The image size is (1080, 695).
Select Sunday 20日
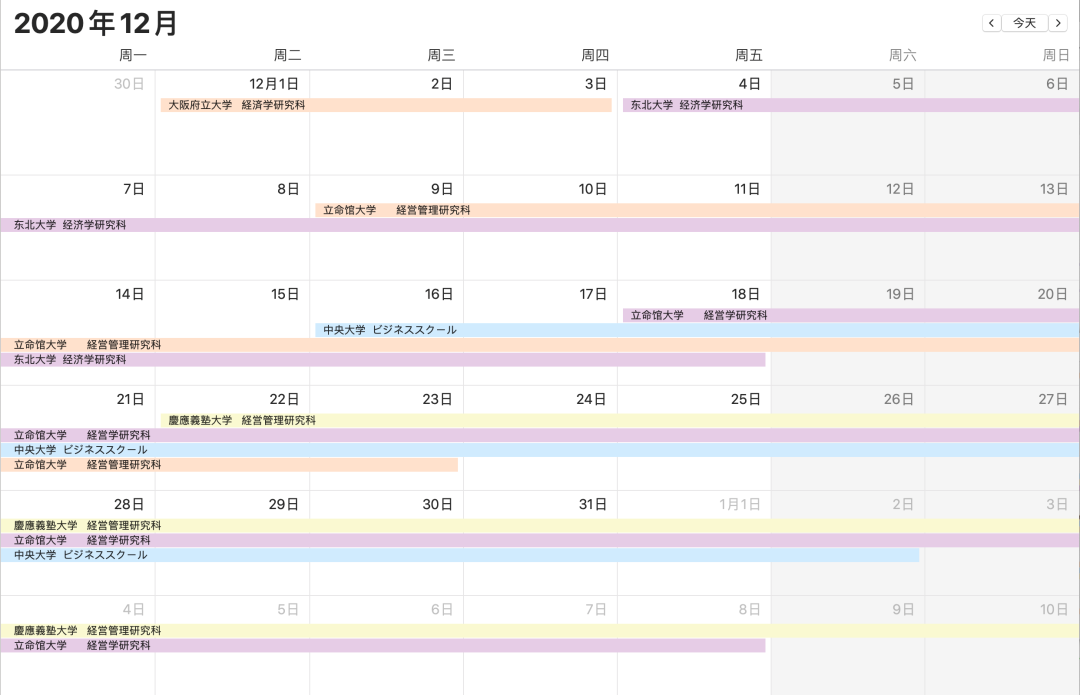tap(1053, 294)
